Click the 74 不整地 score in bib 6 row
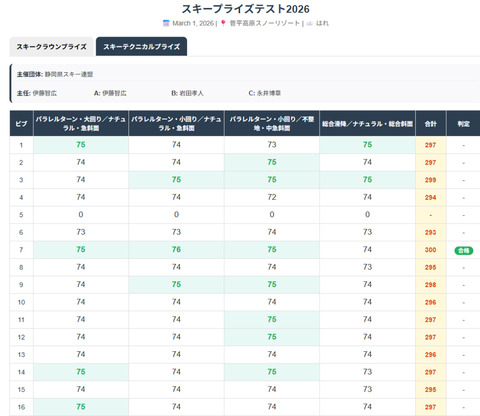The height and width of the screenshot is (416, 480). pyautogui.click(x=272, y=232)
